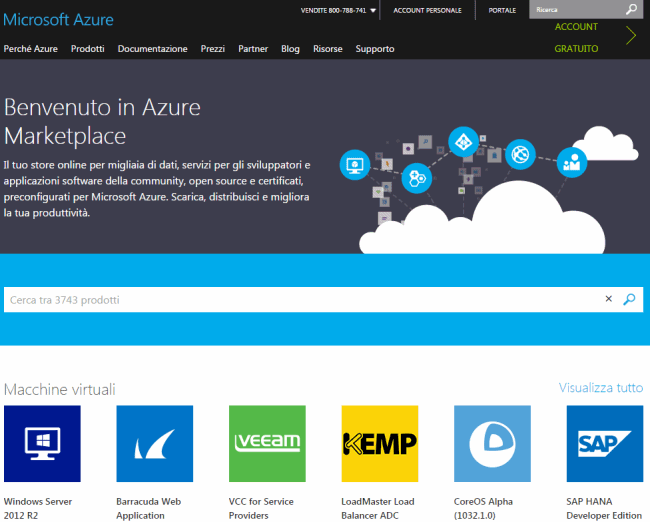650x522 pixels.
Task: Go to PORTALE link
Action: [x=502, y=10]
